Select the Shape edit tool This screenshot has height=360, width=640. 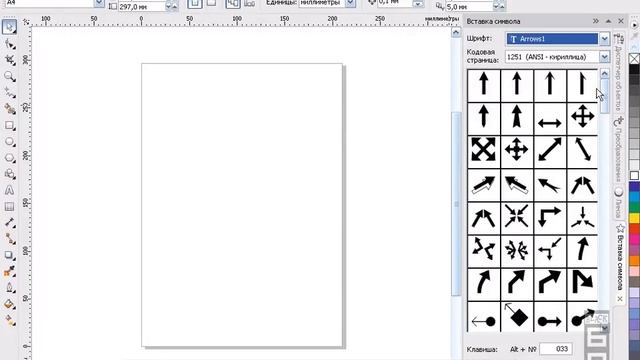9,44
